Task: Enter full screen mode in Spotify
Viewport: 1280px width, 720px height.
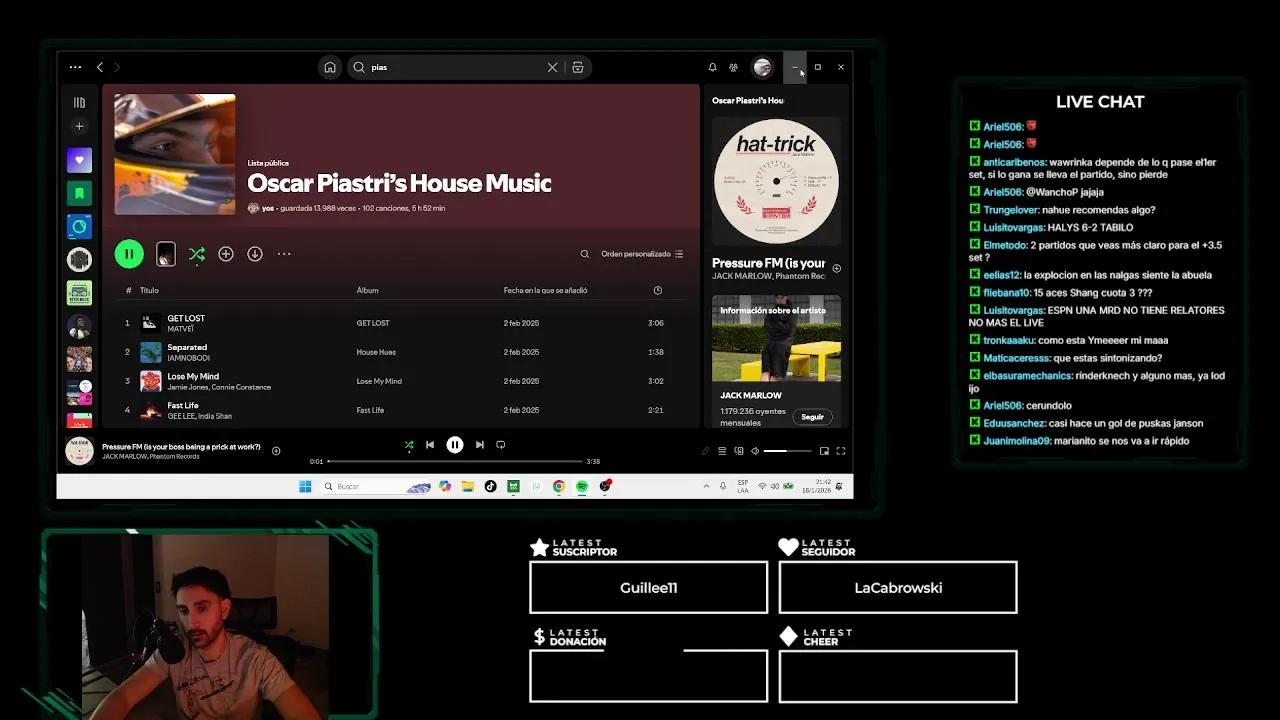Action: click(x=841, y=451)
